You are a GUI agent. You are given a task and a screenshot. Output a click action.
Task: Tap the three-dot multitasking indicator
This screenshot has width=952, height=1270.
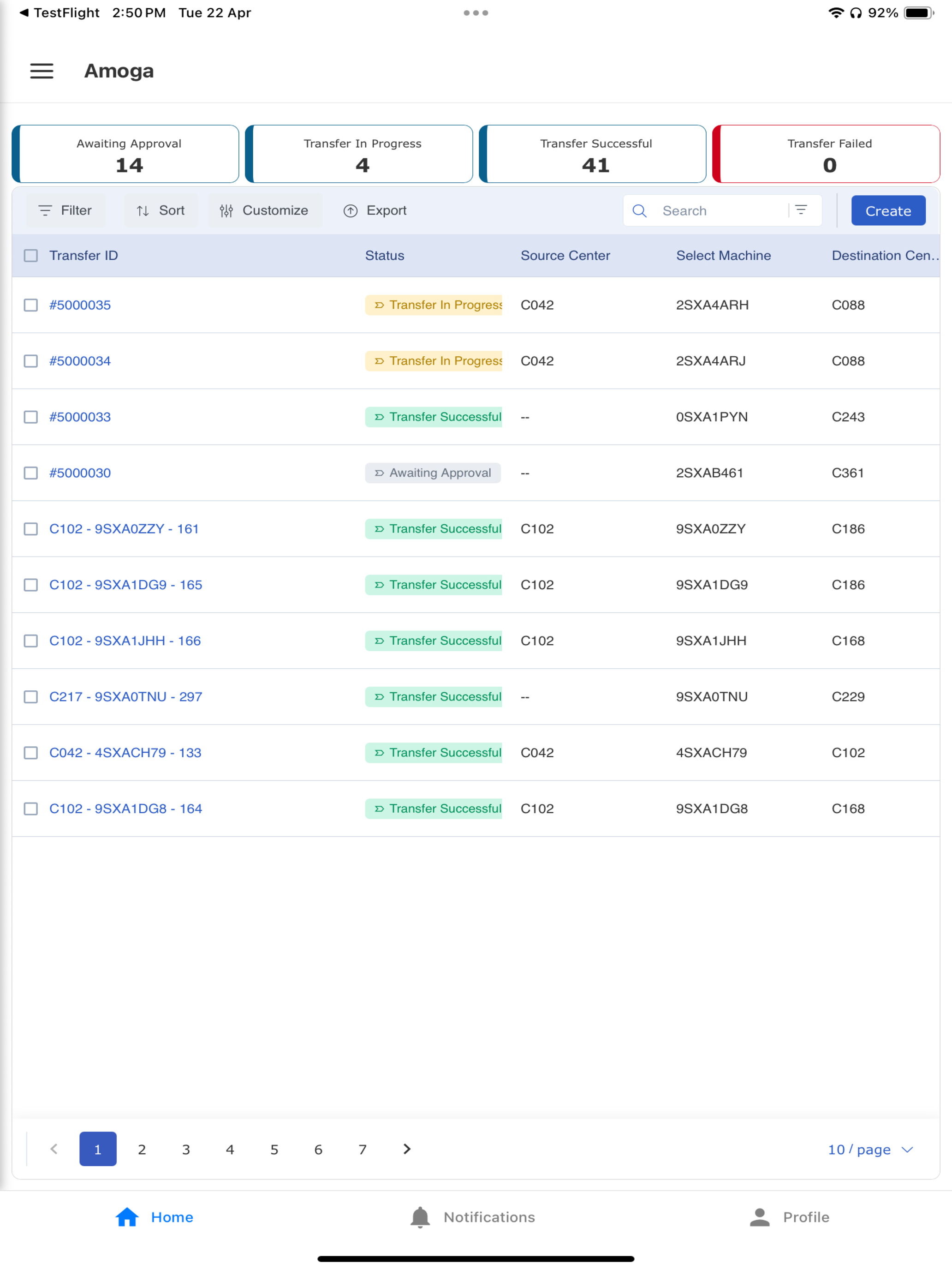(x=476, y=12)
